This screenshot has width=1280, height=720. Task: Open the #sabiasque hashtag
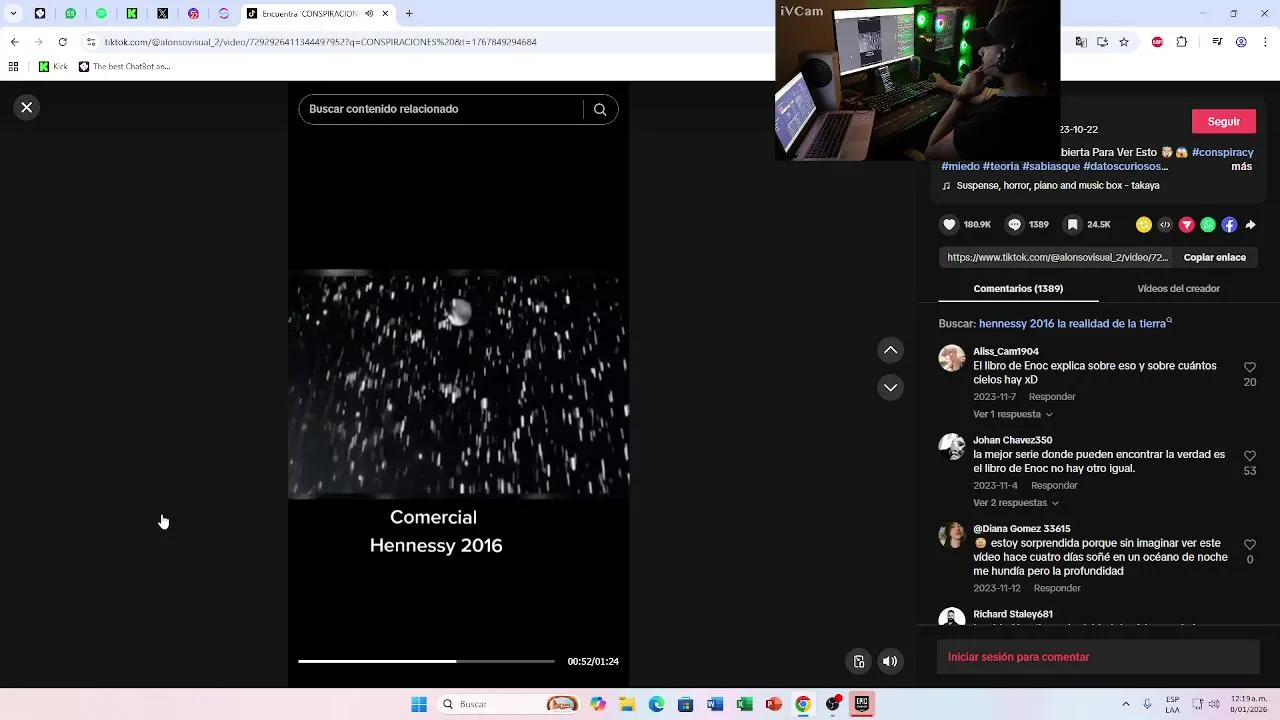click(x=1051, y=167)
